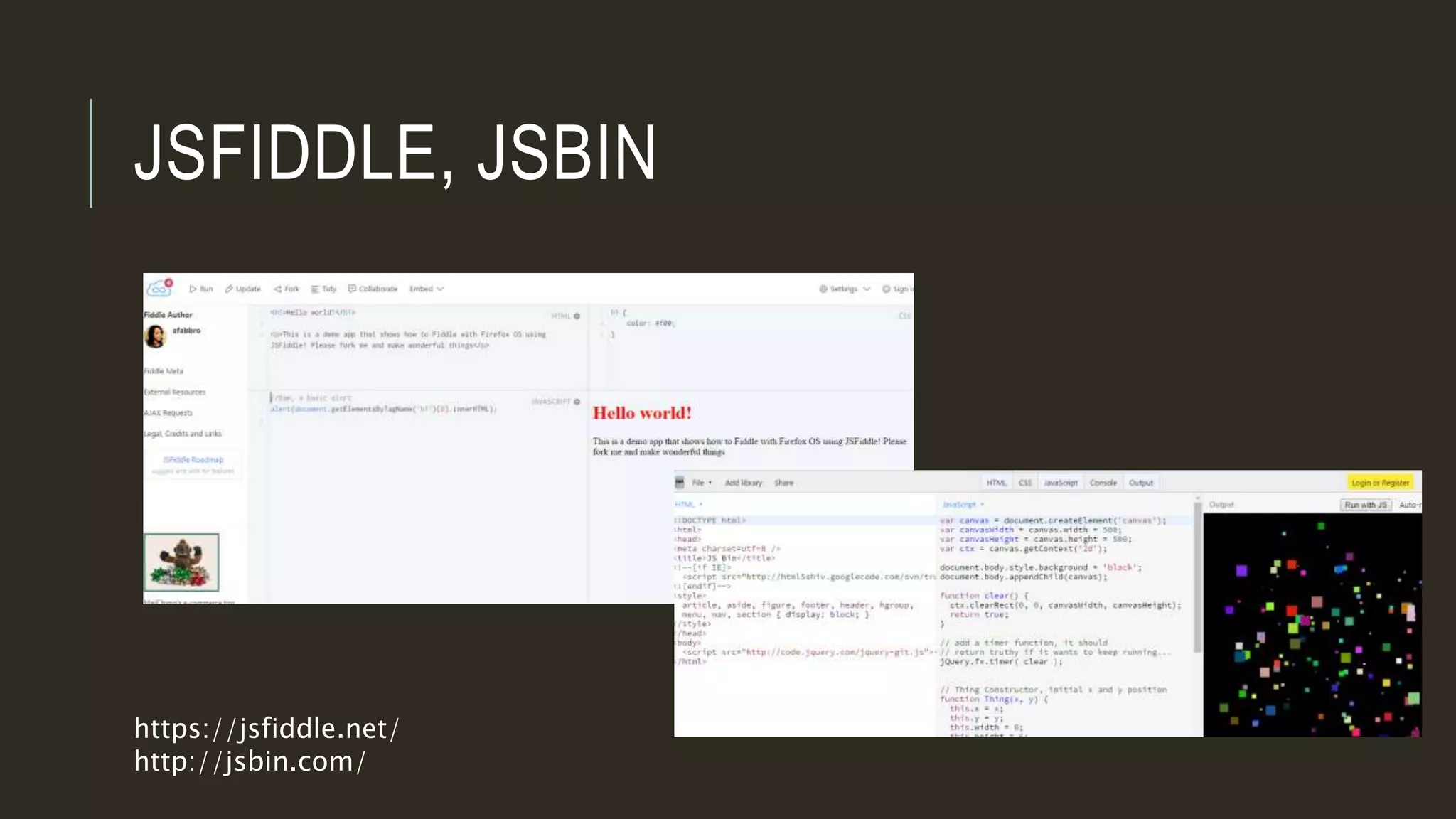Click the sidebar advertisement thumbnail in JSFiddle
1456x819 pixels.
coord(181,562)
